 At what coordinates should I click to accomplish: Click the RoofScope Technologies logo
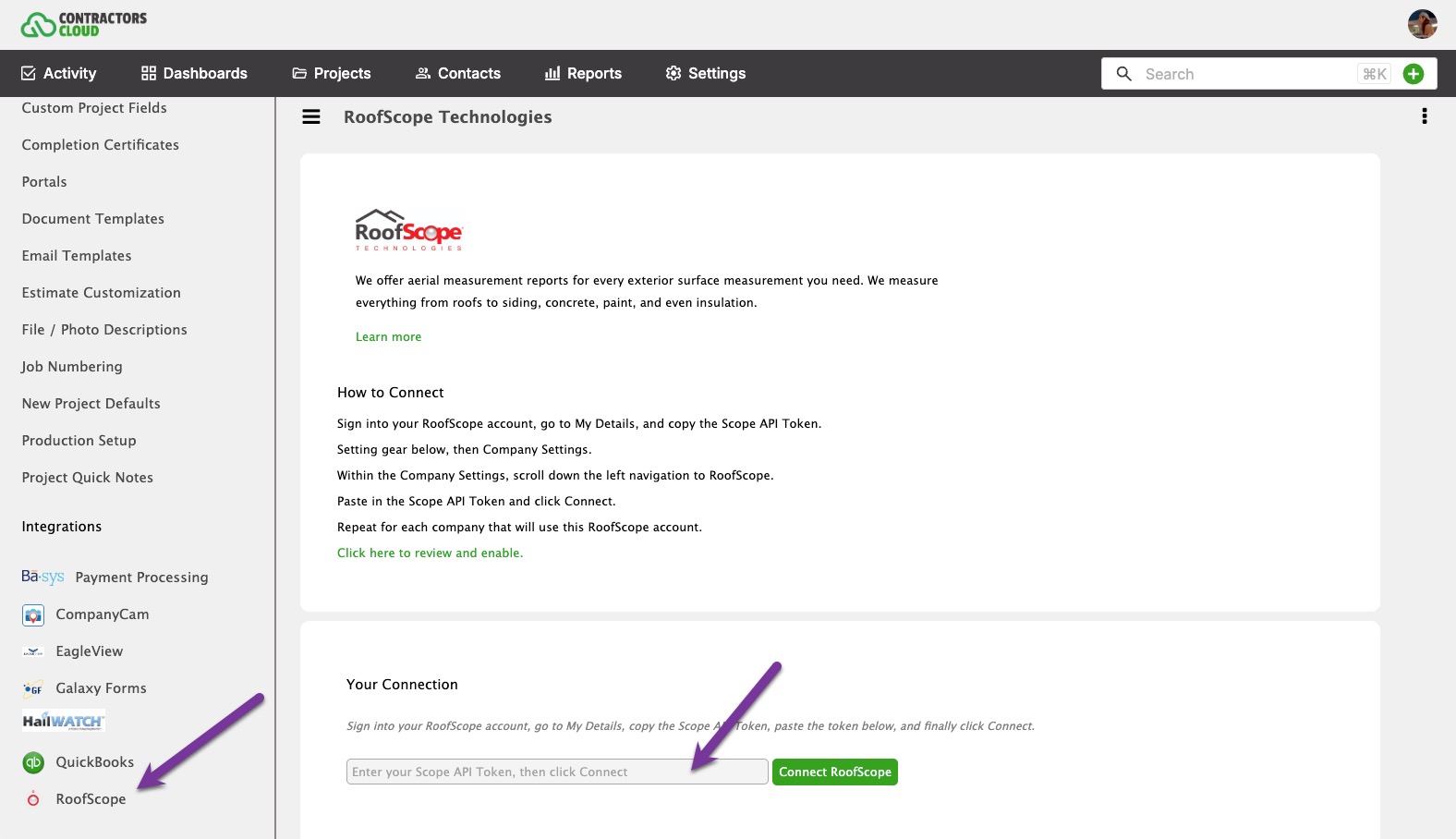click(x=409, y=230)
